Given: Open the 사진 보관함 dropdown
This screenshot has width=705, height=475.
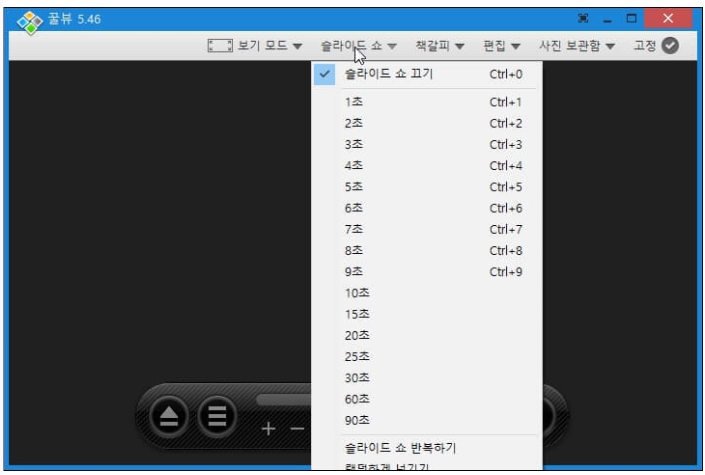Looking at the screenshot, I should [x=577, y=45].
